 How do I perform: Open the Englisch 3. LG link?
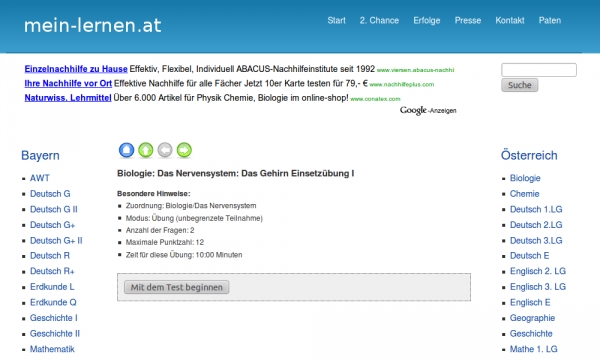pyautogui.click(x=538, y=287)
